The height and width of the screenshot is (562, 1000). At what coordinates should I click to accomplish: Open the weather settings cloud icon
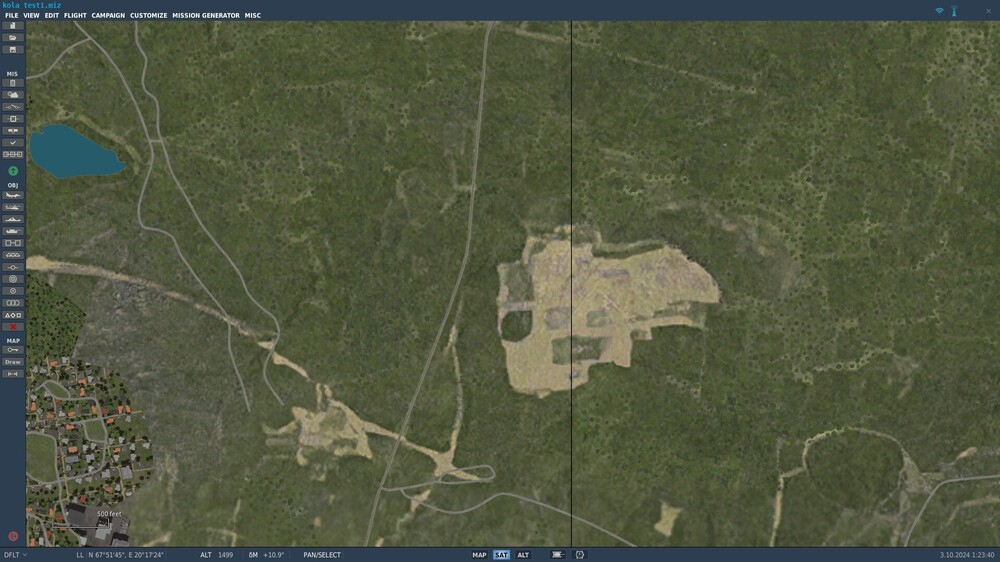(13, 95)
